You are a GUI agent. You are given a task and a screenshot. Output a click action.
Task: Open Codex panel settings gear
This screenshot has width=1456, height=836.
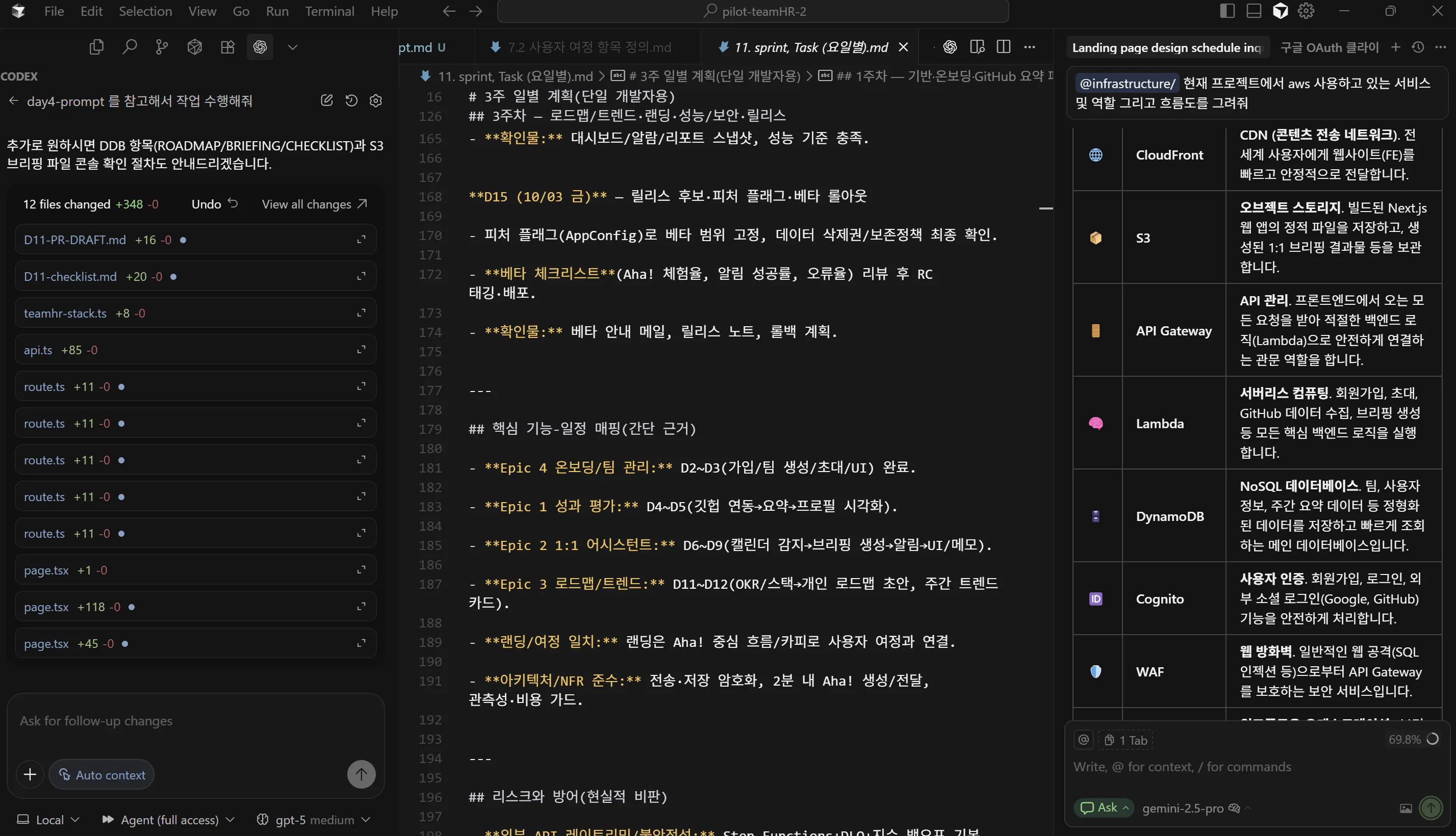pos(376,101)
